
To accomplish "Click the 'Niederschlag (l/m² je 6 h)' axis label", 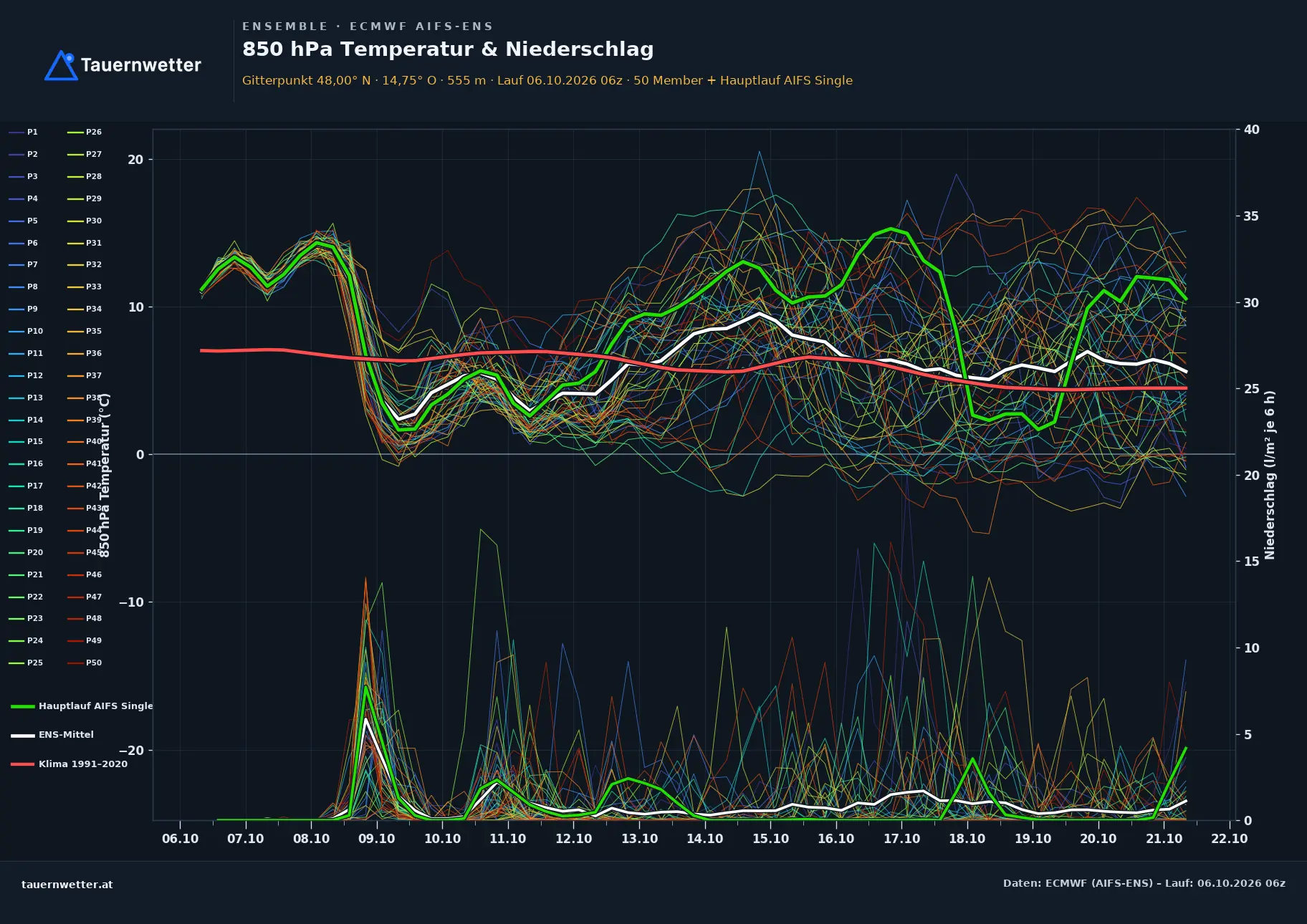I will [1270, 475].
